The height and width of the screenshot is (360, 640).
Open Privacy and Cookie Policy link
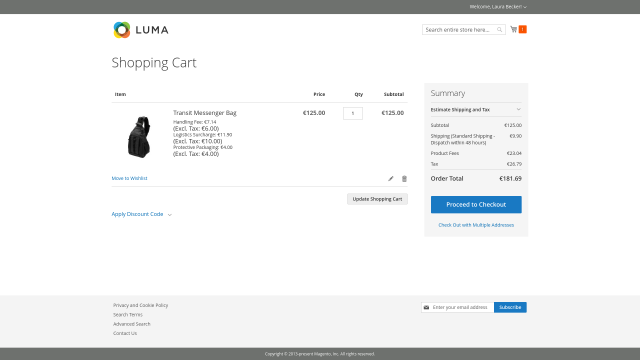pyautogui.click(x=140, y=305)
